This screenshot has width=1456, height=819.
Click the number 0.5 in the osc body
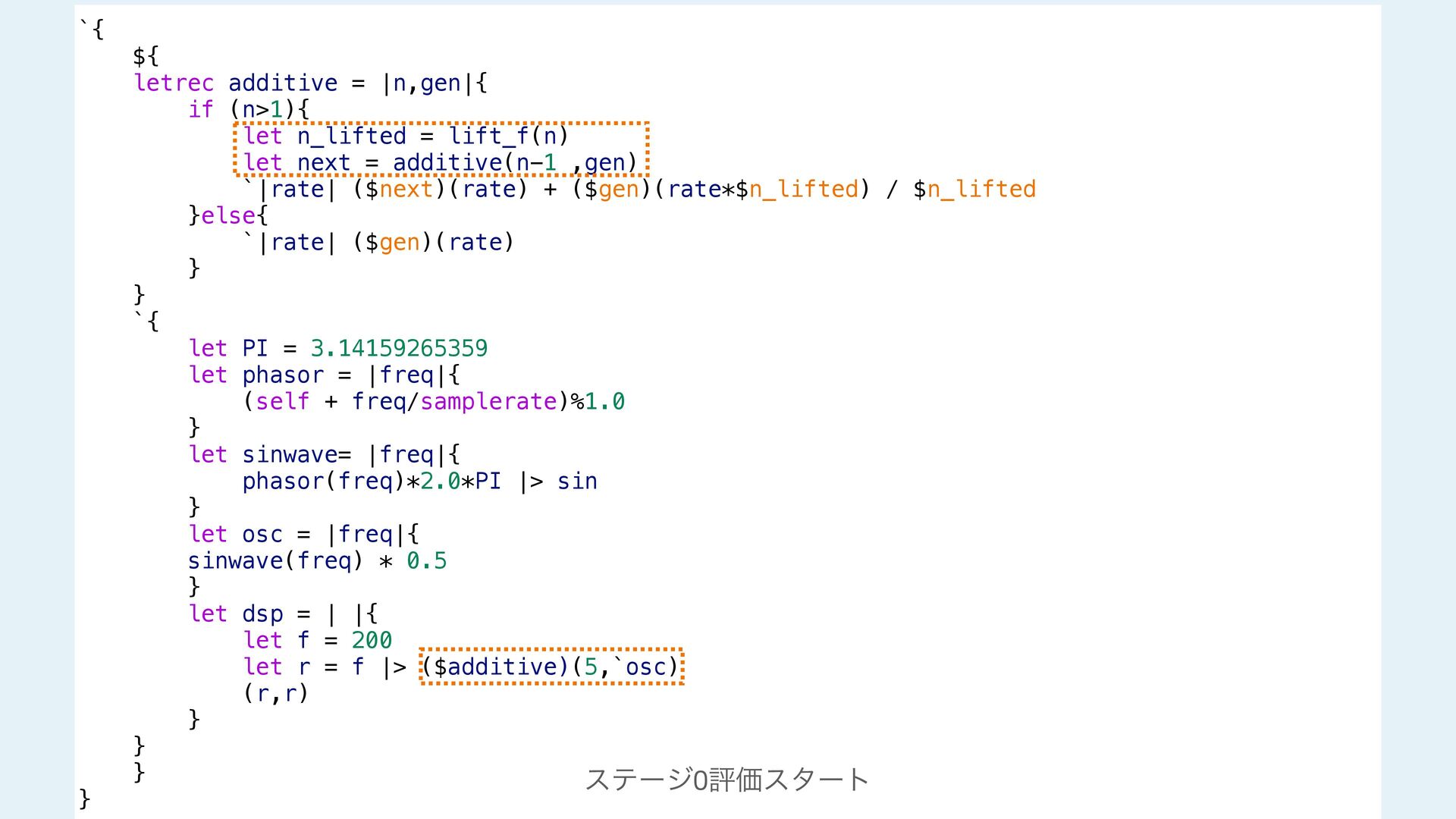point(426,560)
